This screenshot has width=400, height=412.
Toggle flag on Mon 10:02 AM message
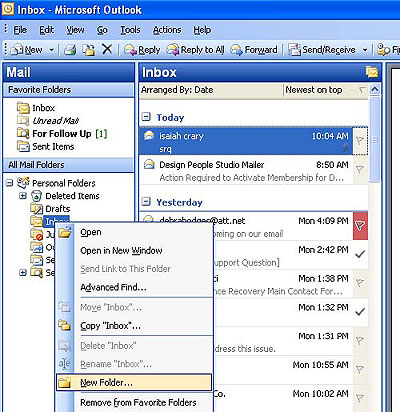pos(360,398)
